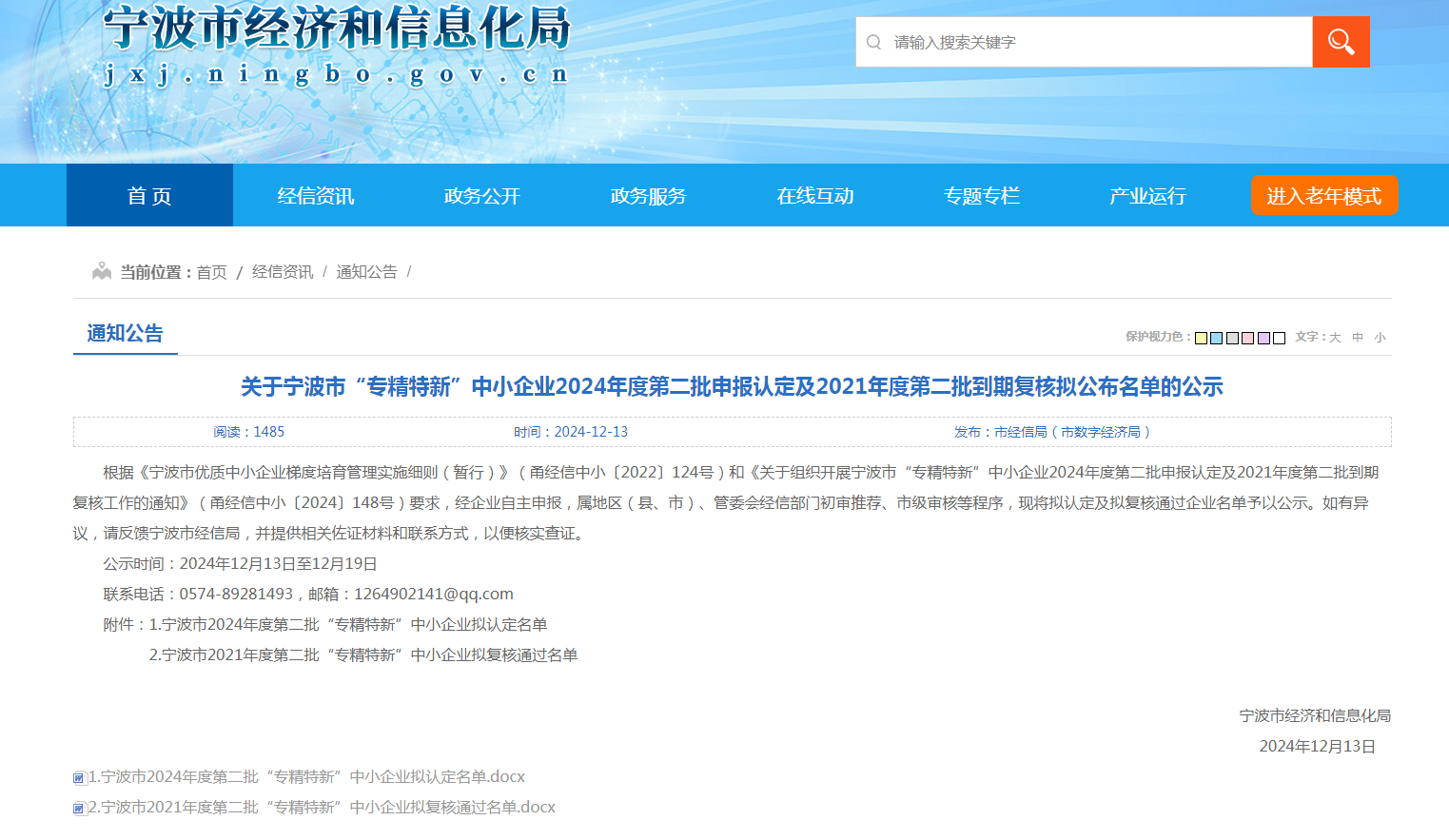The height and width of the screenshot is (840, 1449).
Task: Open the 首页 navigation tab
Action: click(149, 196)
